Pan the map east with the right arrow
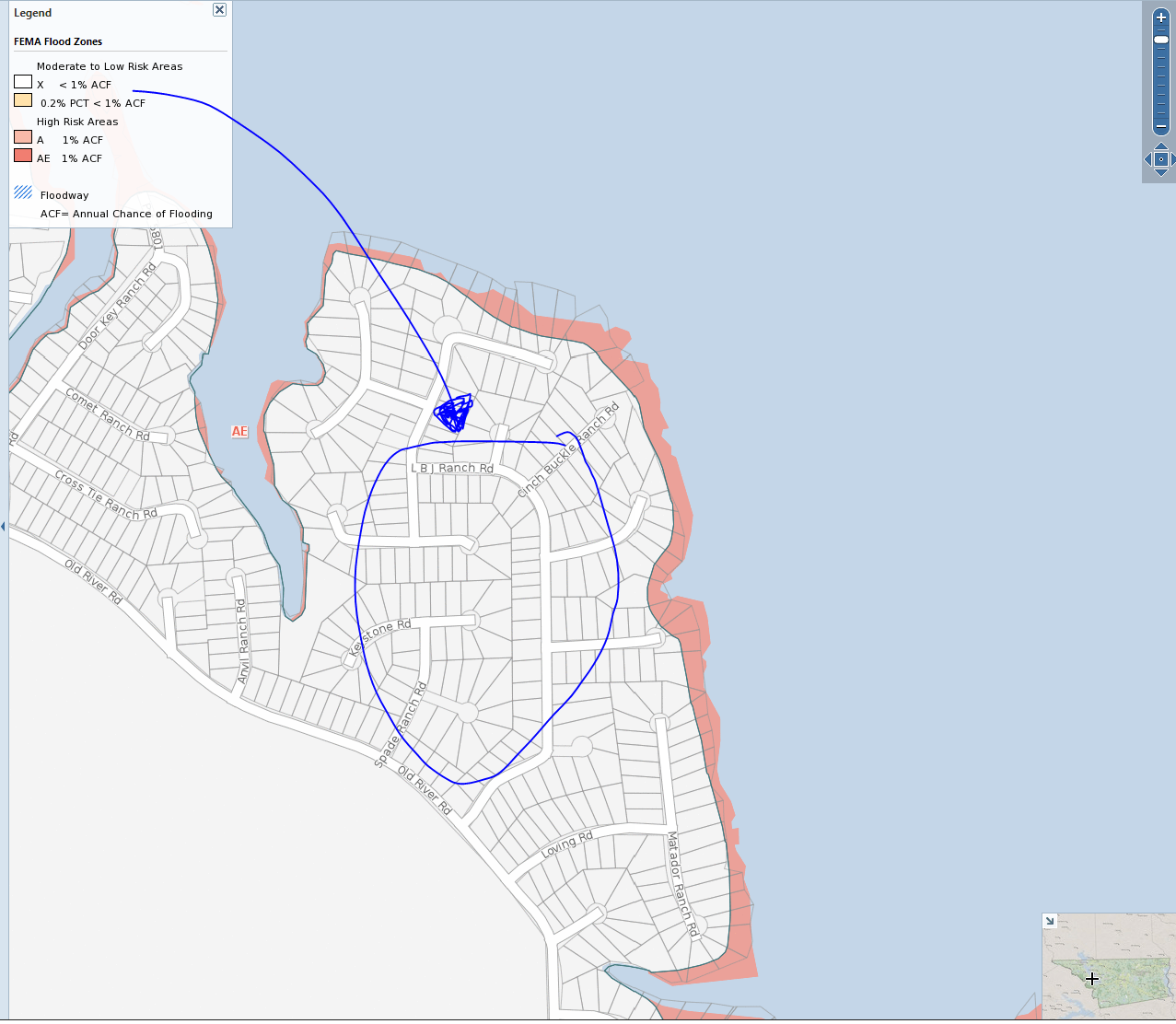 pyautogui.click(x=1173, y=158)
